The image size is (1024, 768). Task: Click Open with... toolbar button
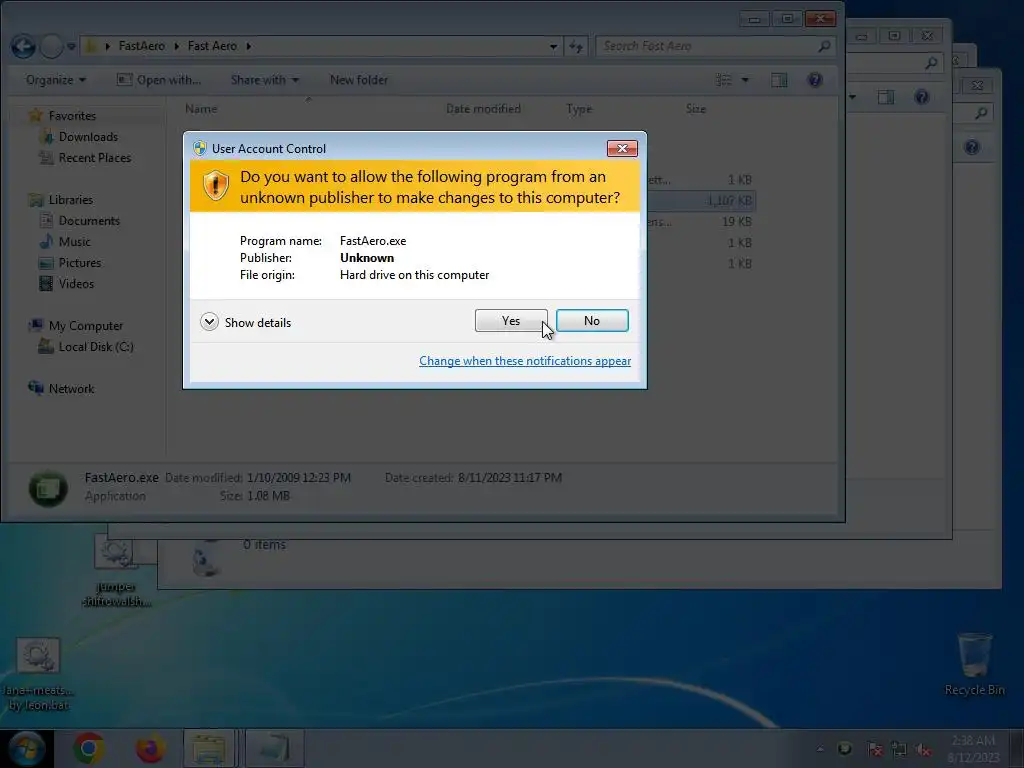click(x=159, y=80)
